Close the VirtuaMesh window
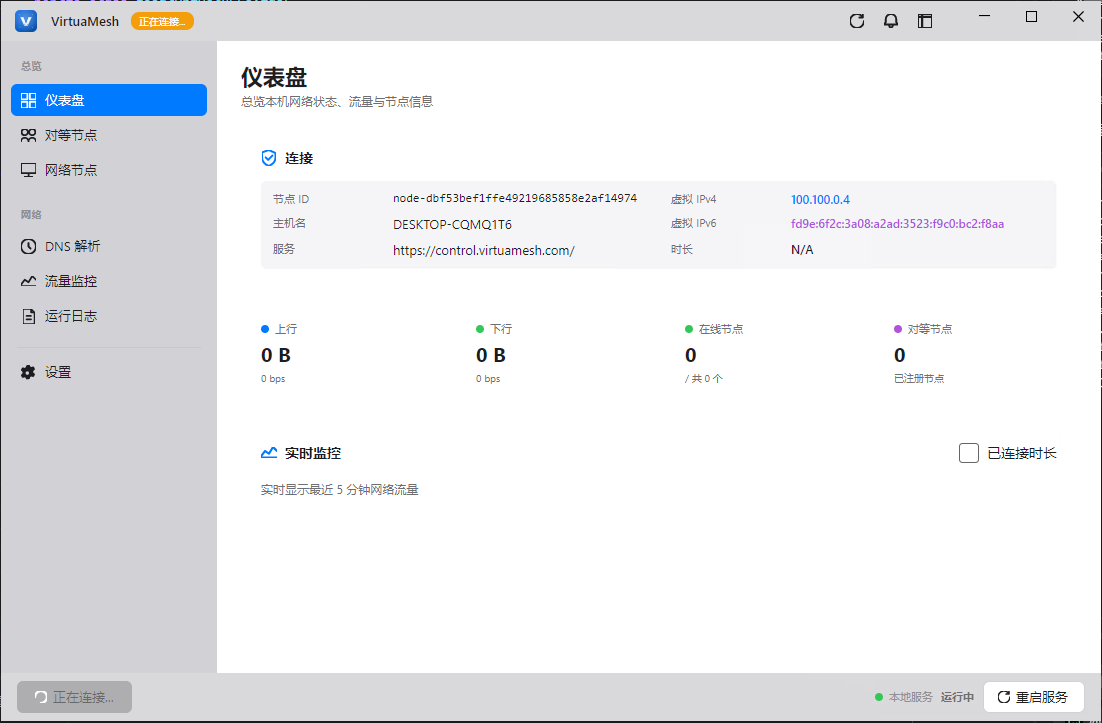1102x723 pixels. click(1078, 17)
